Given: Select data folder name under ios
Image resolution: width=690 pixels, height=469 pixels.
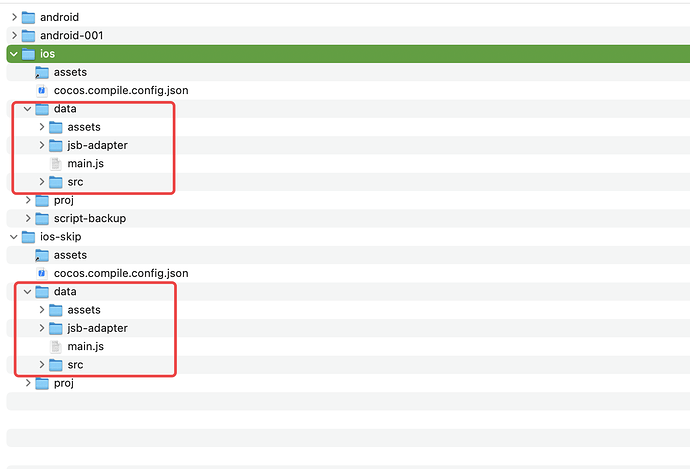Looking at the screenshot, I should pyautogui.click(x=65, y=109).
